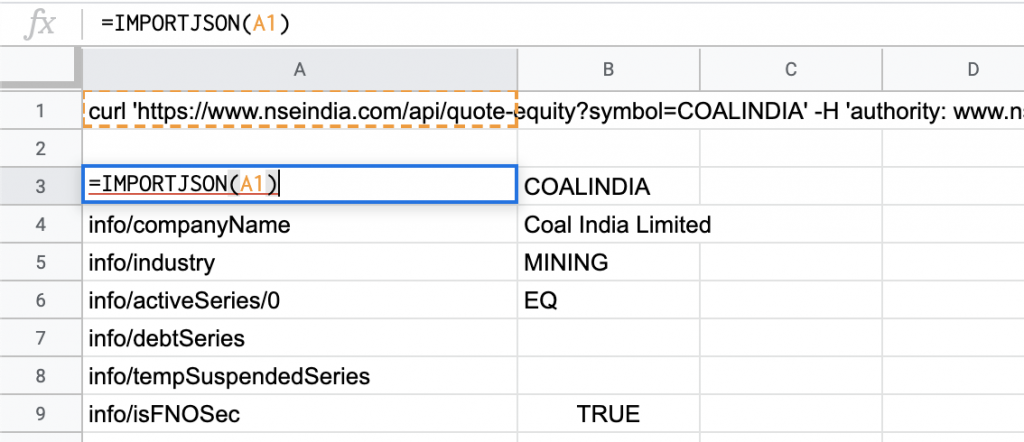This screenshot has width=1024, height=442.
Task: Select row 2 header
Action: click(40, 148)
